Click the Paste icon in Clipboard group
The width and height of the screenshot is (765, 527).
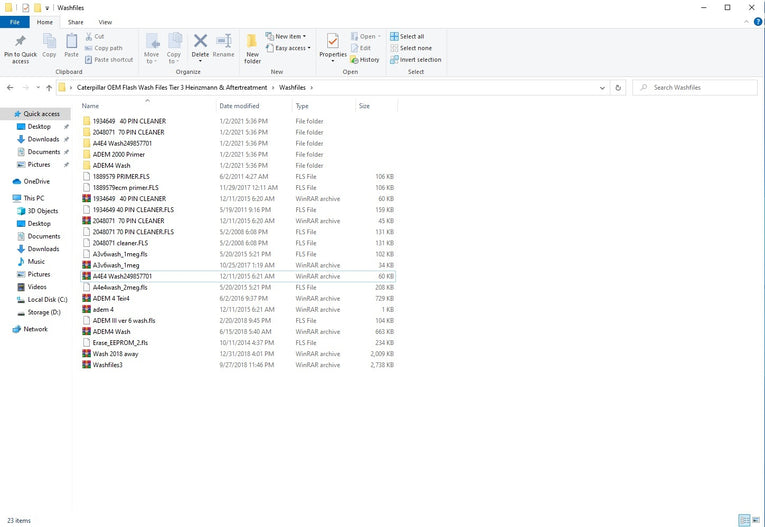(71, 46)
